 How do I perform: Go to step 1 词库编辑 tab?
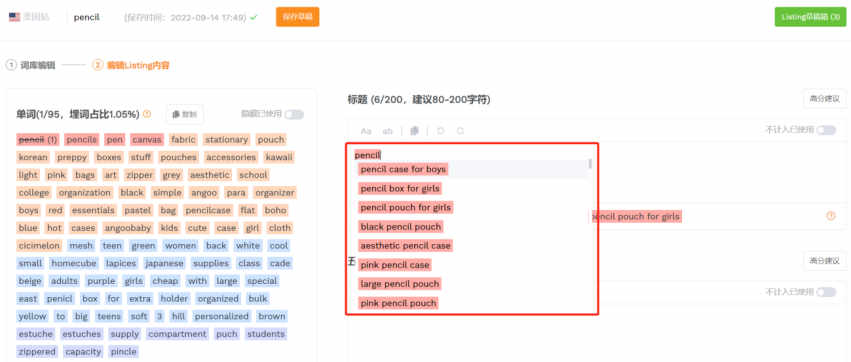click(x=30, y=65)
